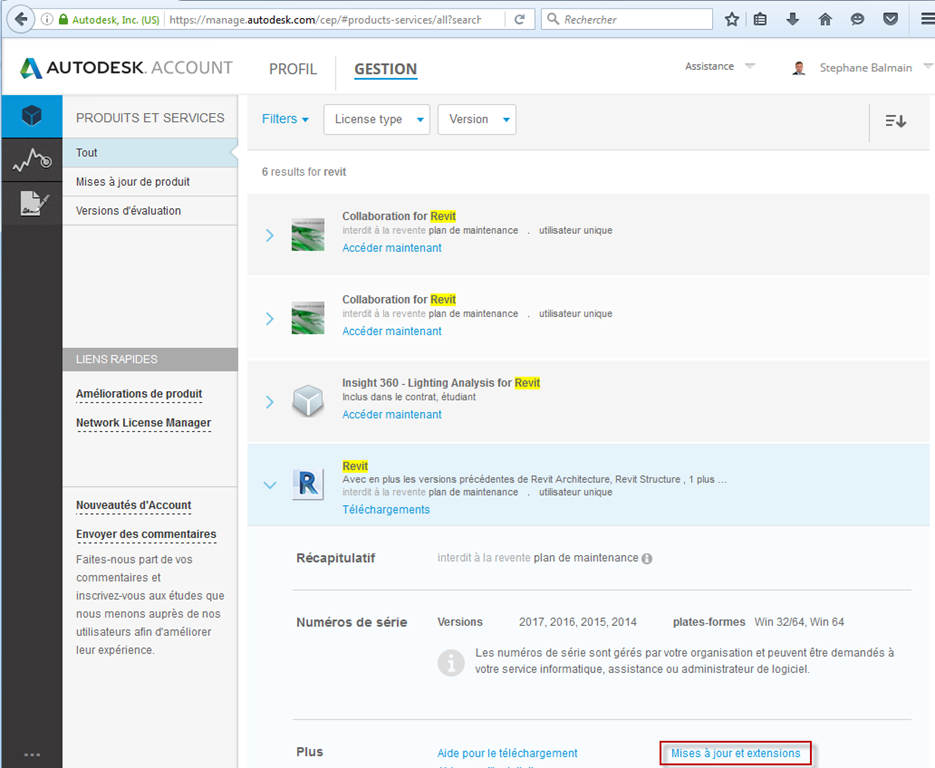Click the cube products icon in sidebar
This screenshot has width=935, height=768.
[31, 116]
